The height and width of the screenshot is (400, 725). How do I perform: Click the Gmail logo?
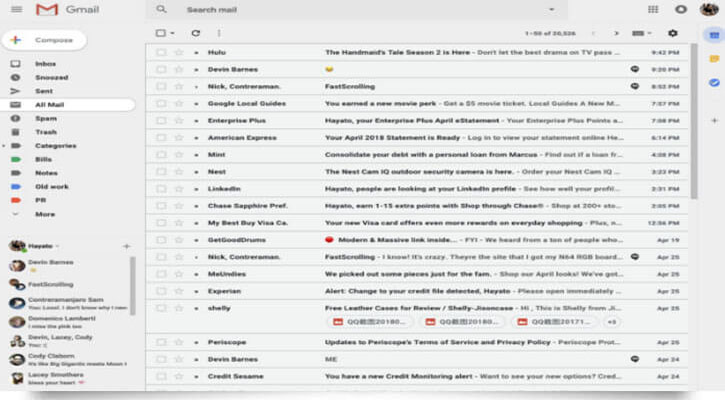pyautogui.click(x=68, y=9)
